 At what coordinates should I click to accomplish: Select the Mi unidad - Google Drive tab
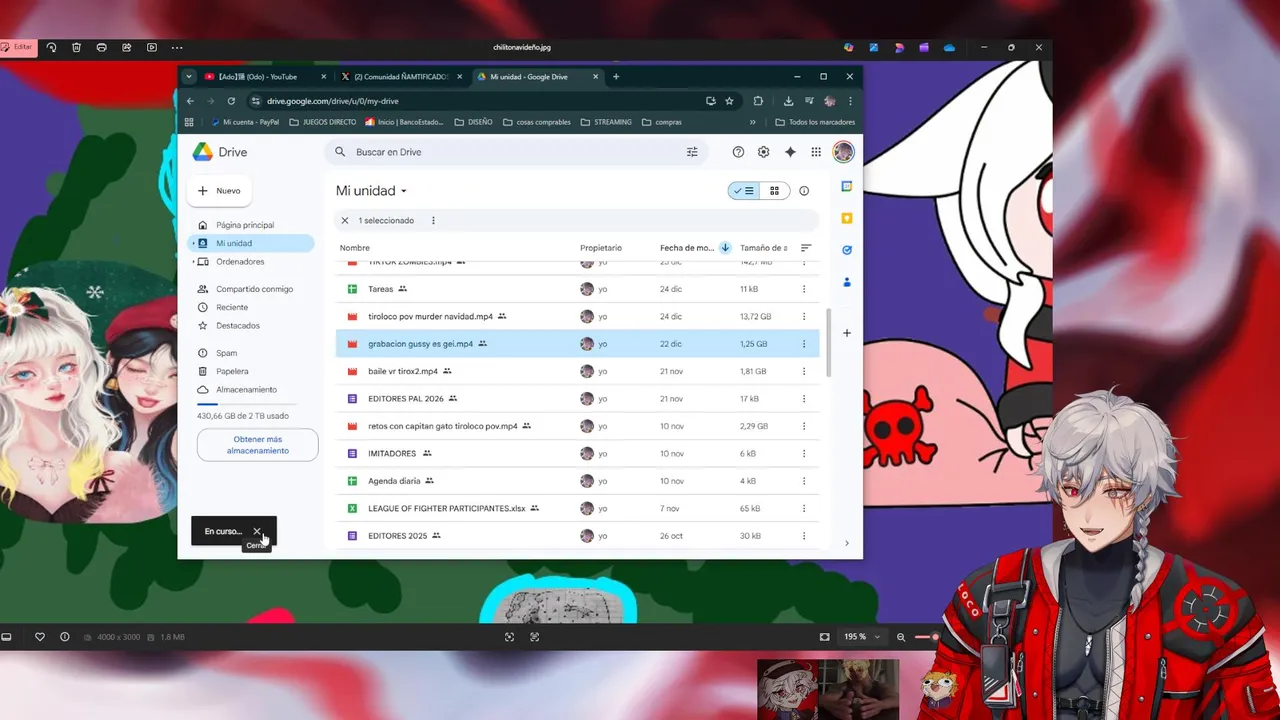tap(537, 77)
